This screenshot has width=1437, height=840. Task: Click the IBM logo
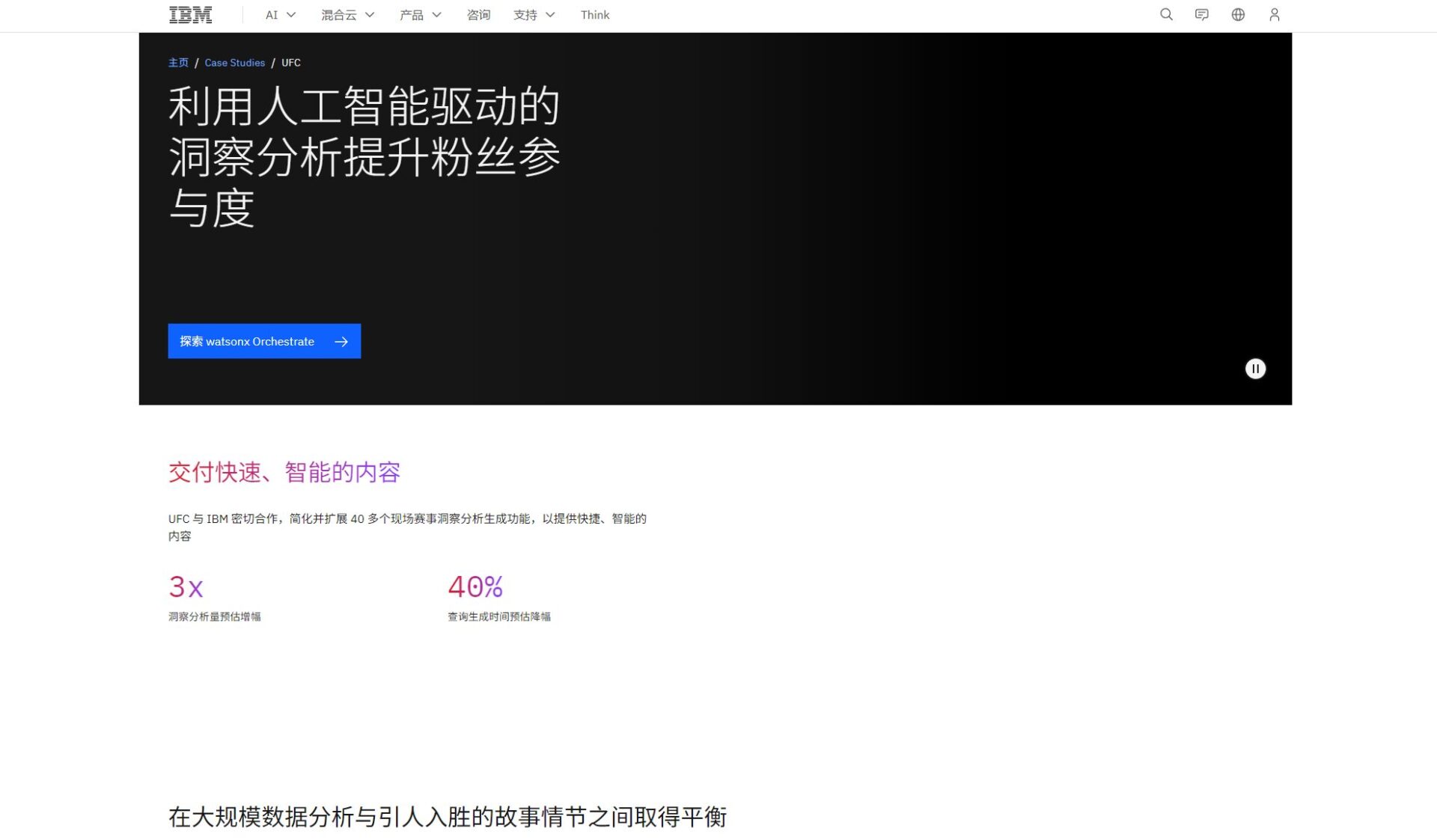tap(190, 13)
